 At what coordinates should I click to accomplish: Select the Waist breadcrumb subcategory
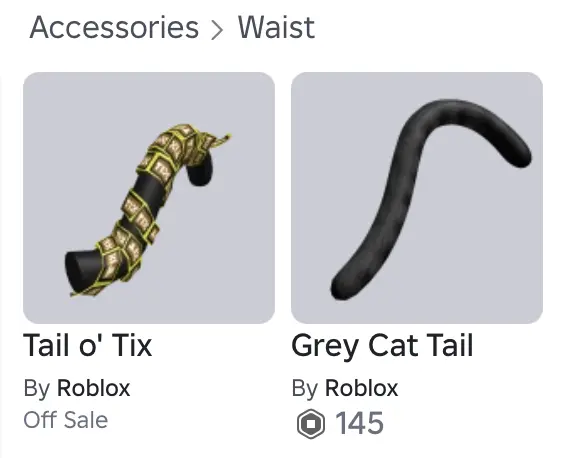(276, 27)
